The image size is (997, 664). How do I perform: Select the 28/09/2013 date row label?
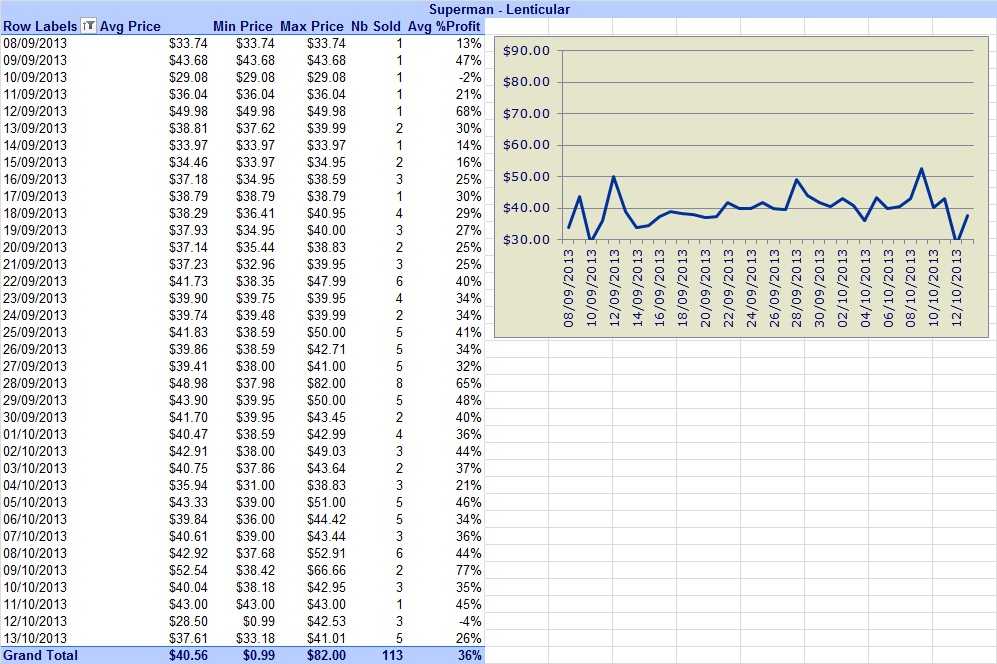pyautogui.click(x=35, y=384)
